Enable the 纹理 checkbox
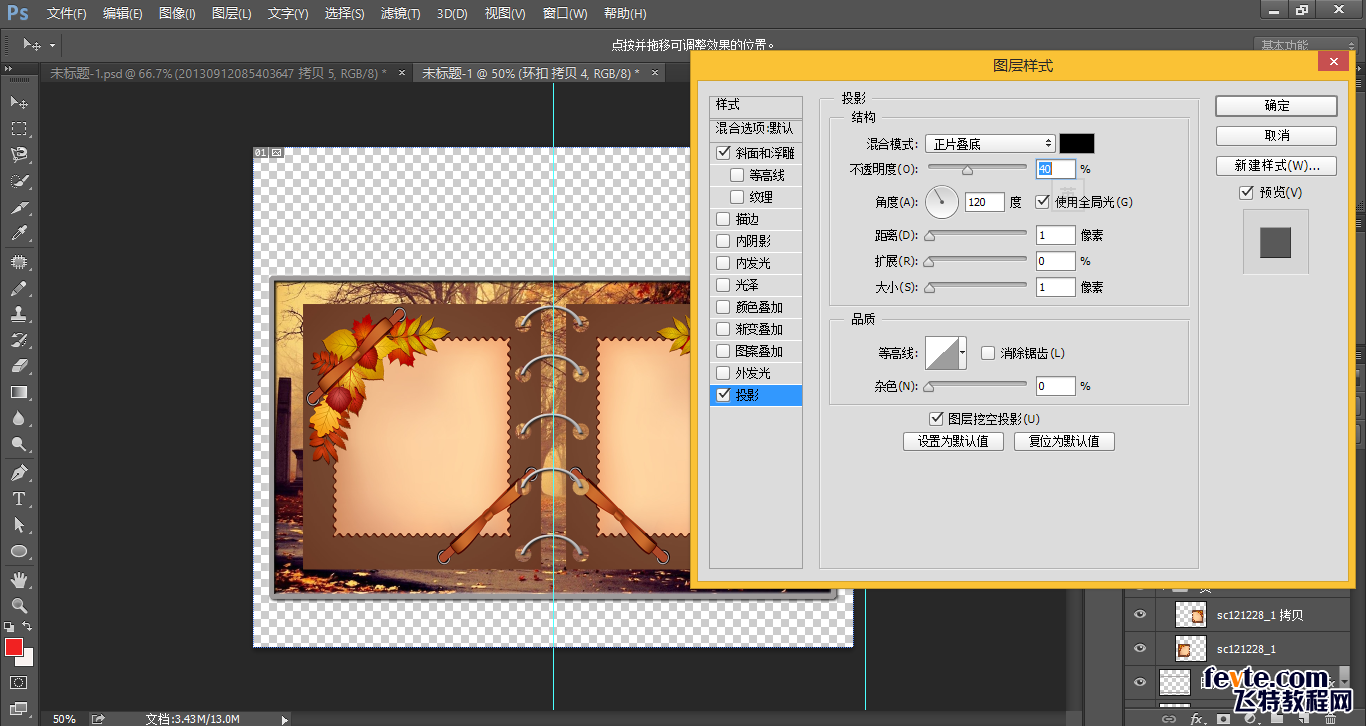 (737, 197)
